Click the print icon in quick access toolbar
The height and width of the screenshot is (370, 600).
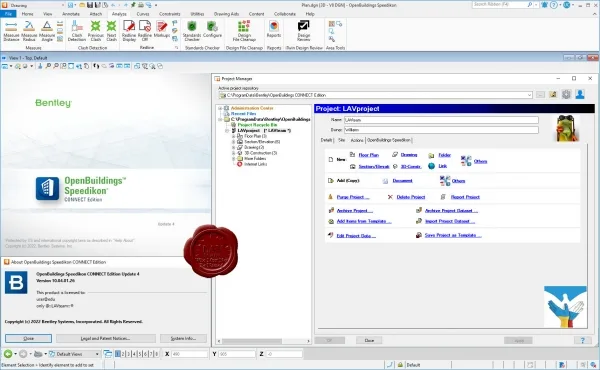[x=141, y=5]
